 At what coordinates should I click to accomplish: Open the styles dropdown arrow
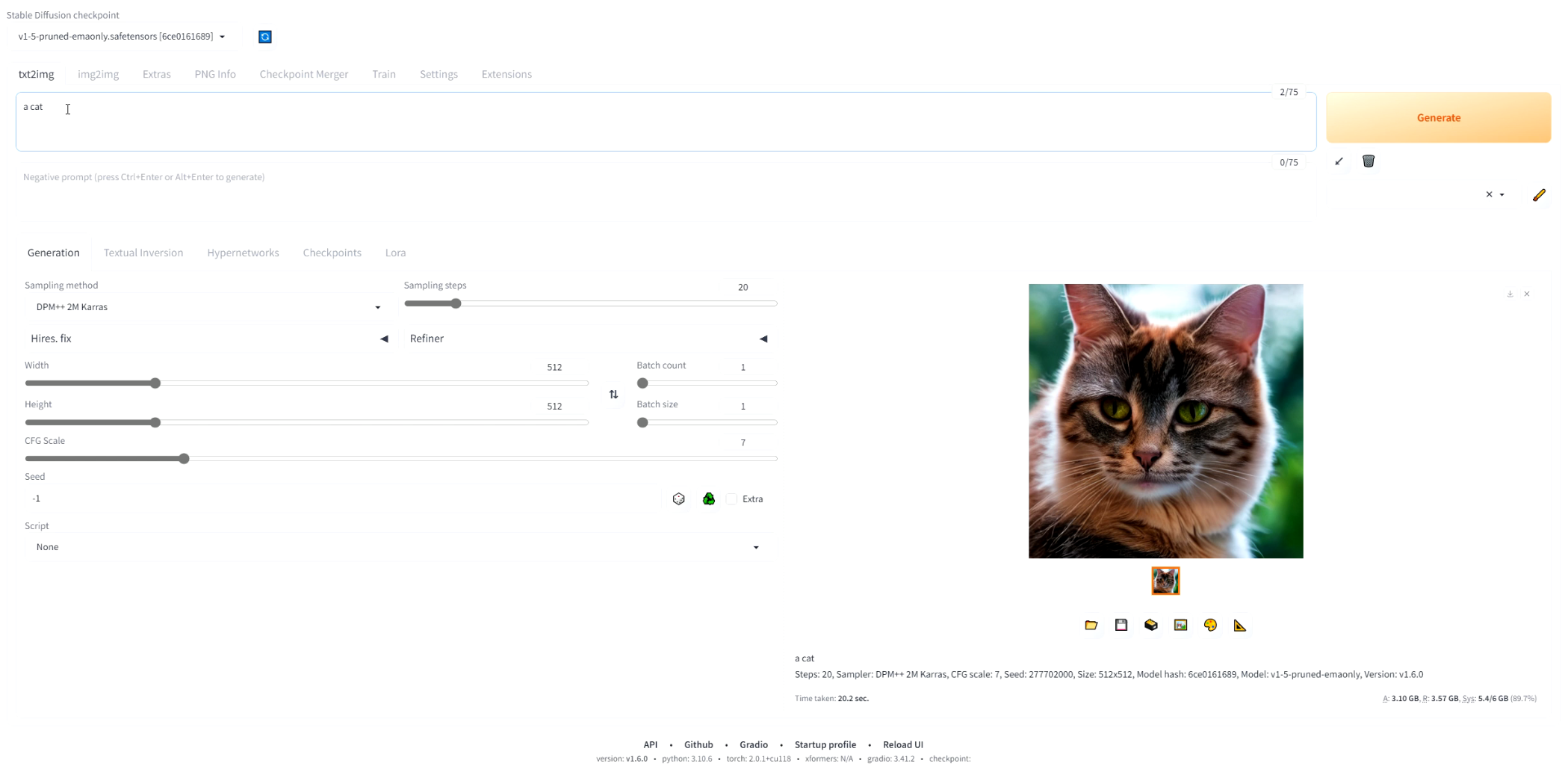(1502, 195)
